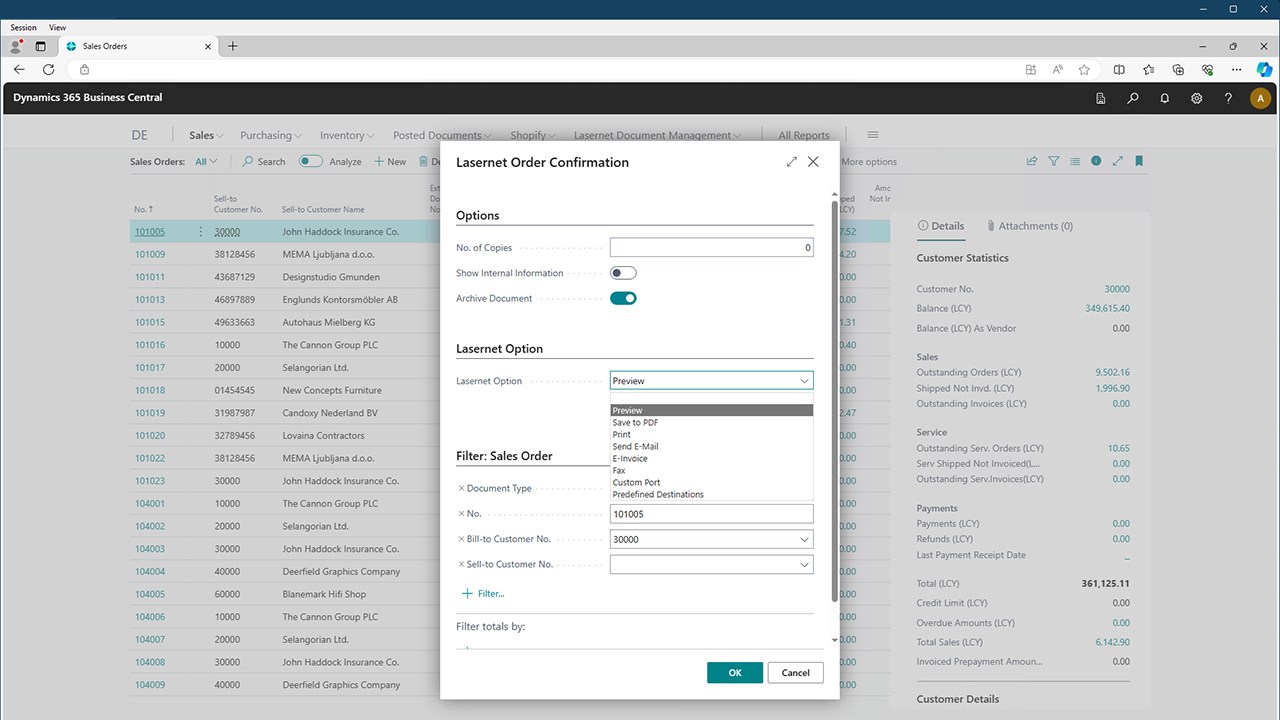The width and height of the screenshot is (1280, 720).
Task: Open the Lasernet Document Management menu
Action: pyautogui.click(x=658, y=135)
